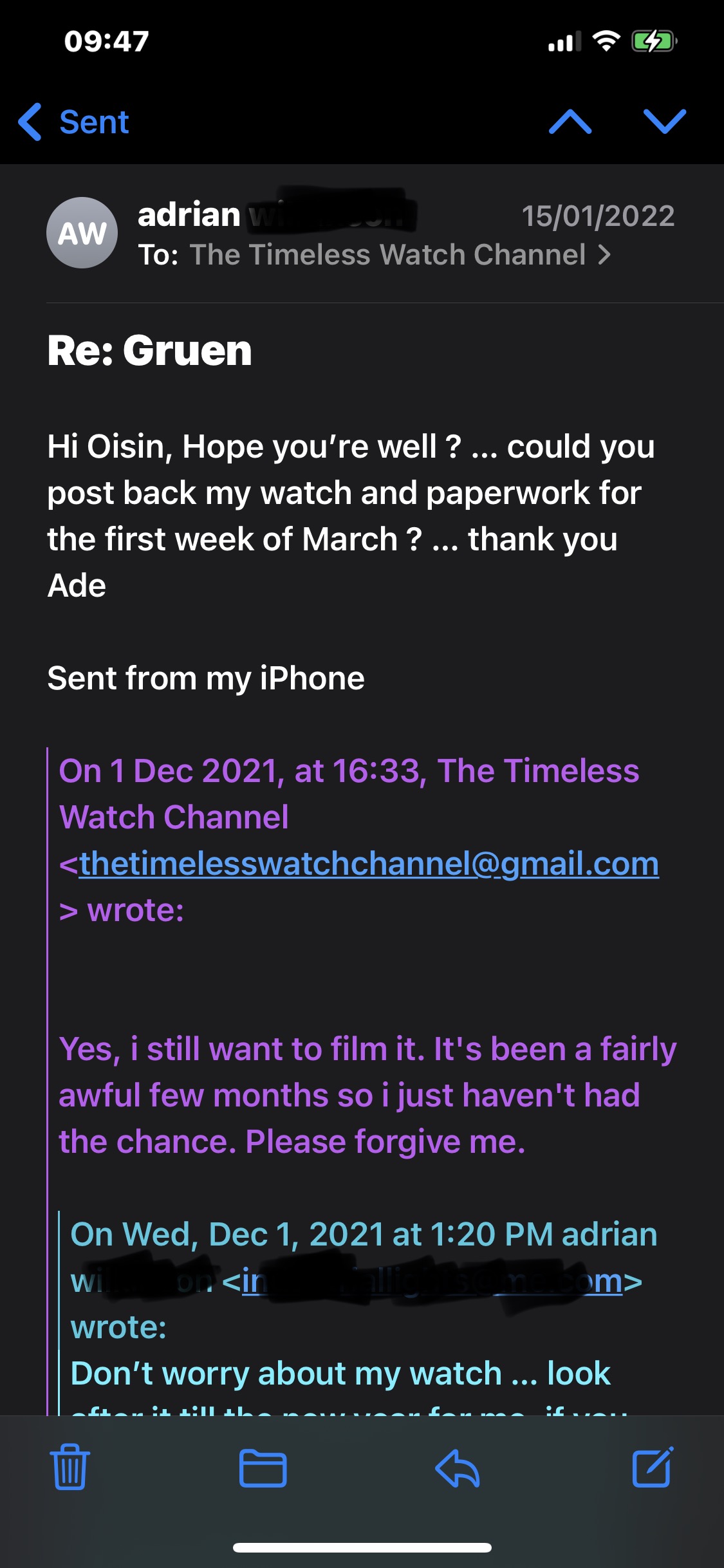
Task: Tap the battery charging status icon
Action: (x=654, y=42)
